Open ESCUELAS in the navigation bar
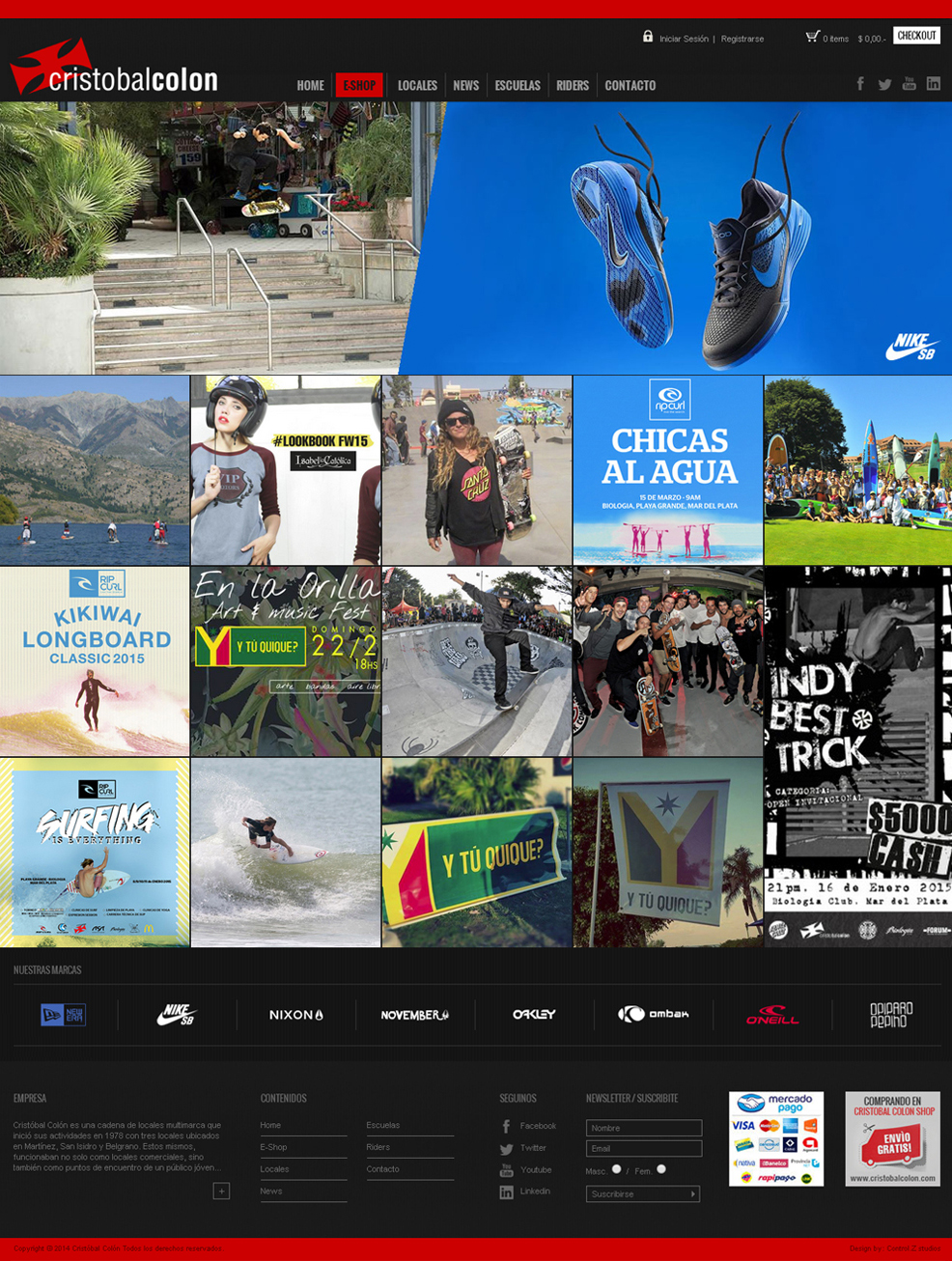952x1261 pixels. [x=518, y=85]
